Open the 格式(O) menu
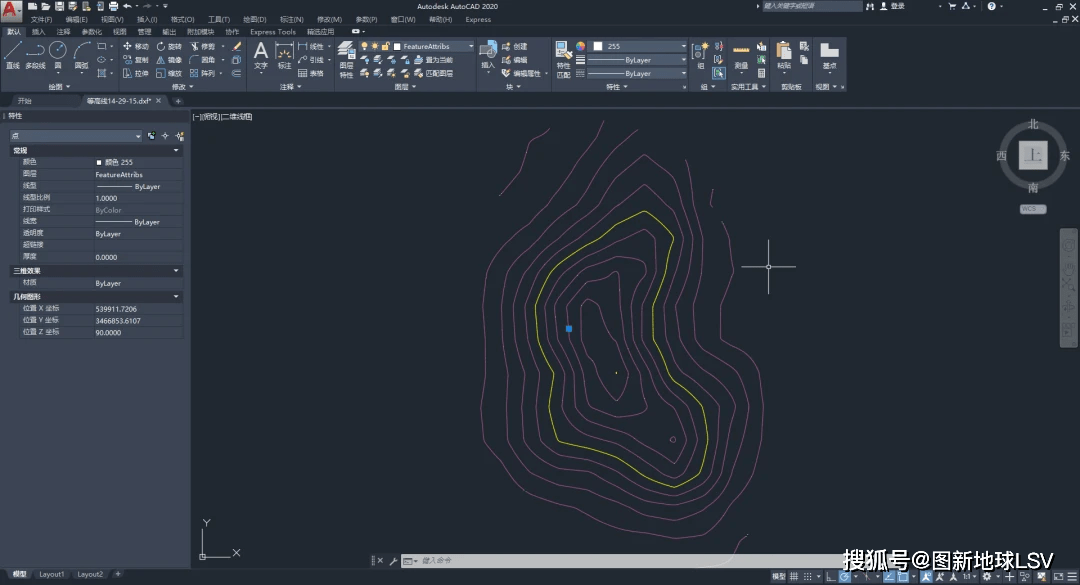Viewport: 1080px width, 585px height. click(183, 19)
